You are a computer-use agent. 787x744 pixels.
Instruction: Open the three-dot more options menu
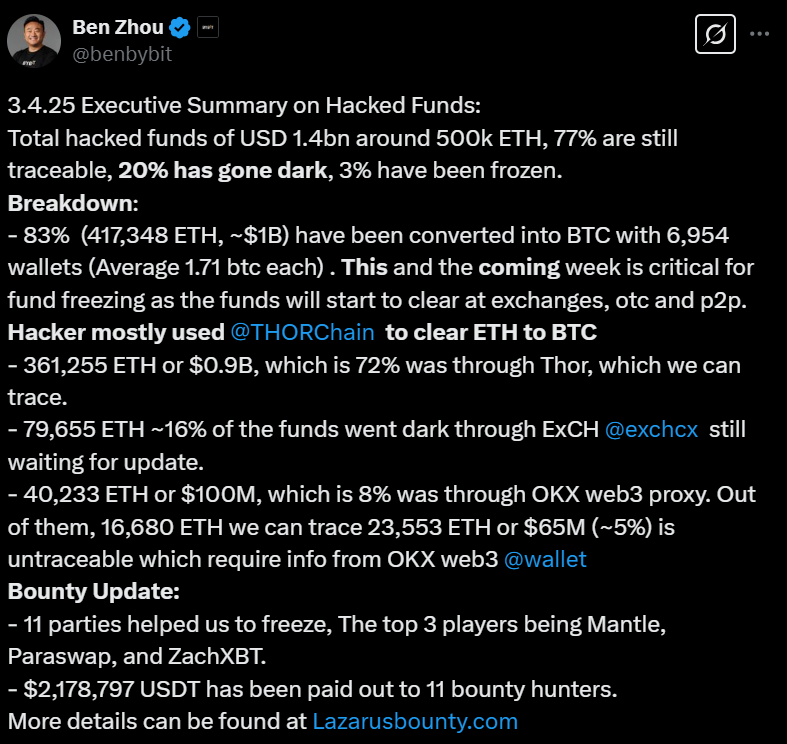tap(760, 34)
